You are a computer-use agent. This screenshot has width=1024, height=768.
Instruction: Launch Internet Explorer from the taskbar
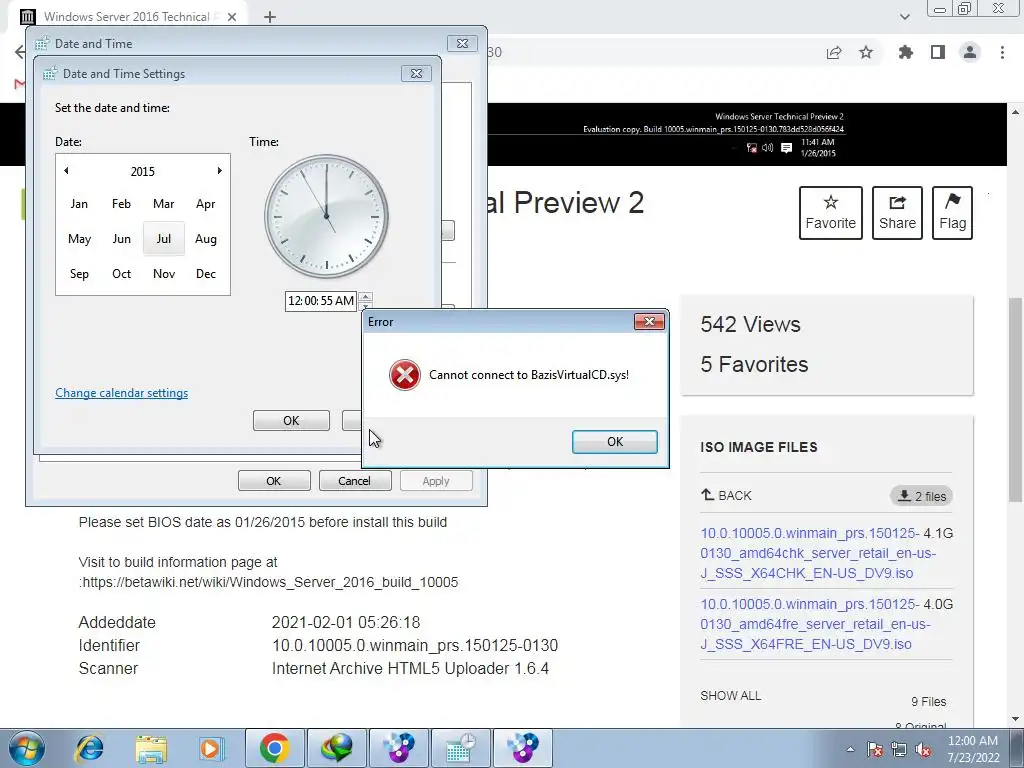89,748
